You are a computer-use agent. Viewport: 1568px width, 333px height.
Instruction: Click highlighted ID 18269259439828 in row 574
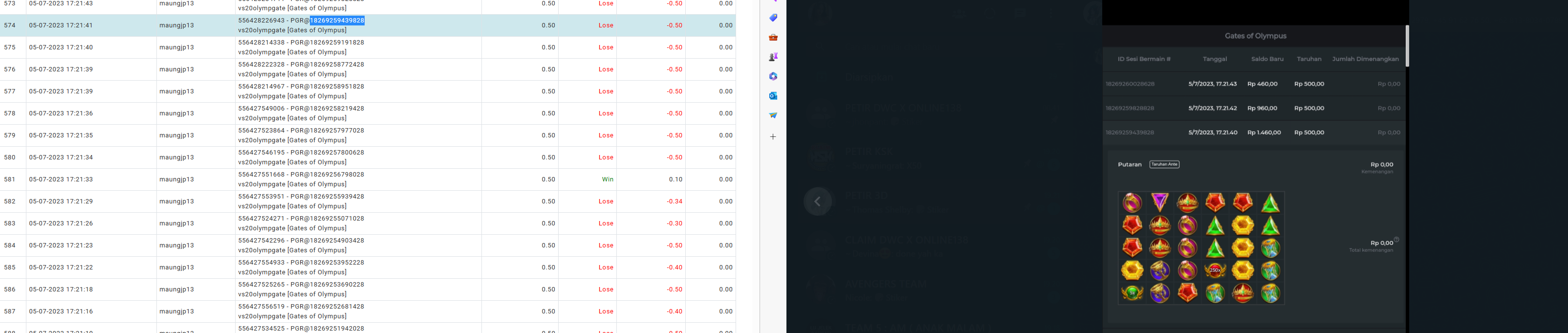coord(337,21)
